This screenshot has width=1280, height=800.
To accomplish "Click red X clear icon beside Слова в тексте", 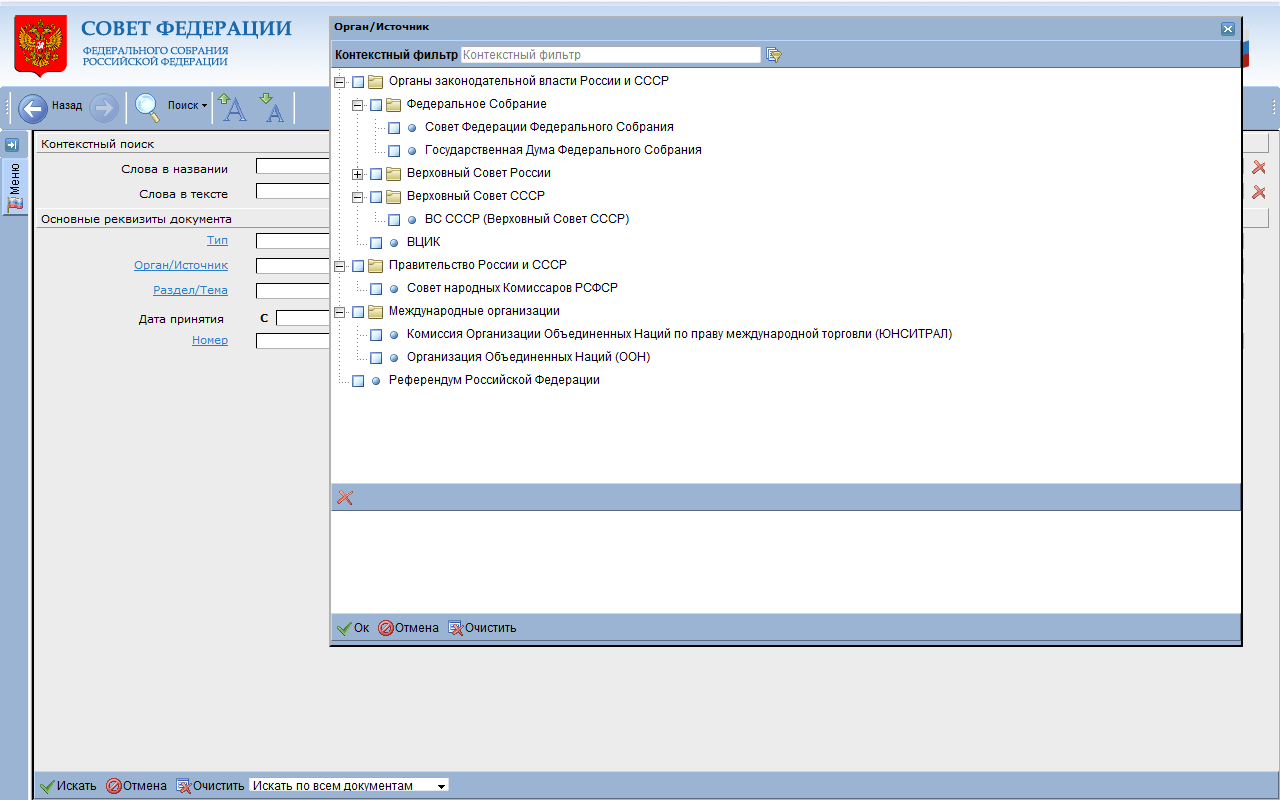I will click(x=1259, y=192).
